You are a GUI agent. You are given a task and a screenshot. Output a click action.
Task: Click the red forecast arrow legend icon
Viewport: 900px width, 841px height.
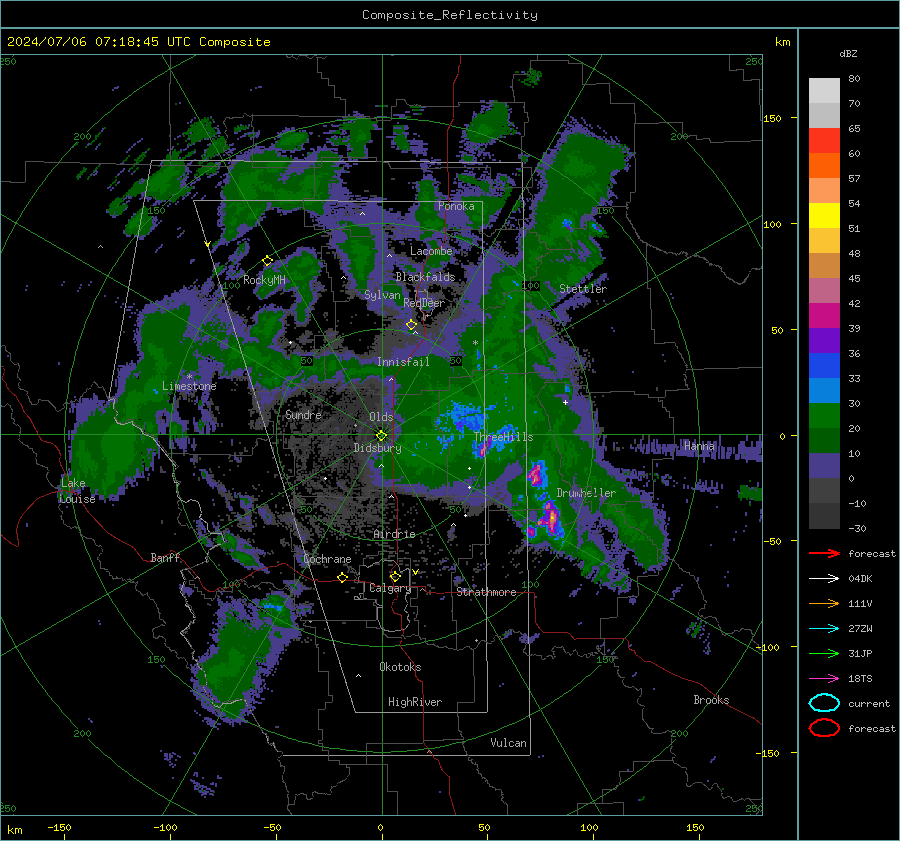(x=824, y=553)
